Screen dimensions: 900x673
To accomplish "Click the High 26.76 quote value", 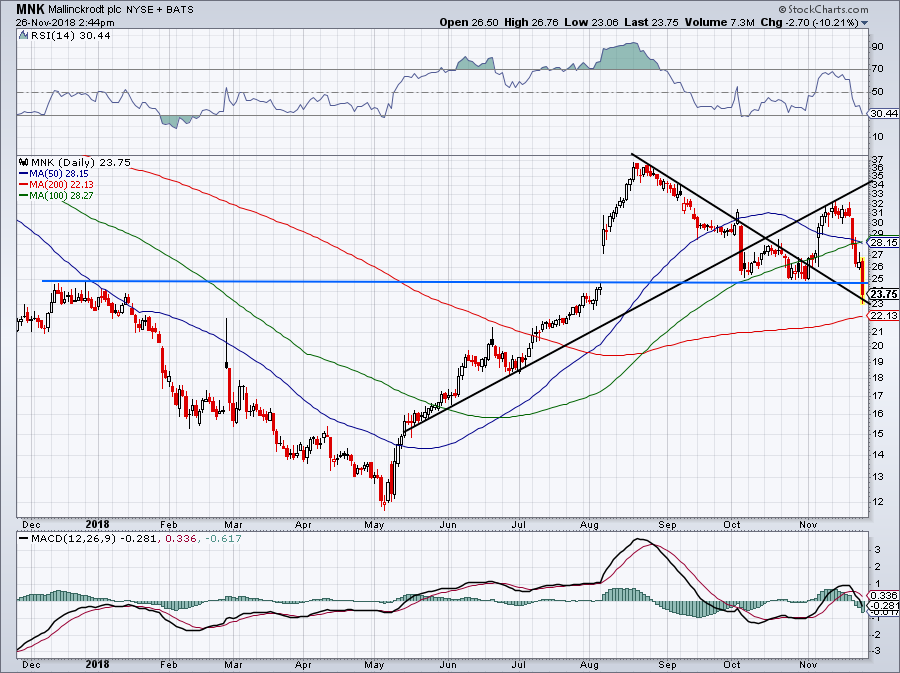I will click(532, 22).
